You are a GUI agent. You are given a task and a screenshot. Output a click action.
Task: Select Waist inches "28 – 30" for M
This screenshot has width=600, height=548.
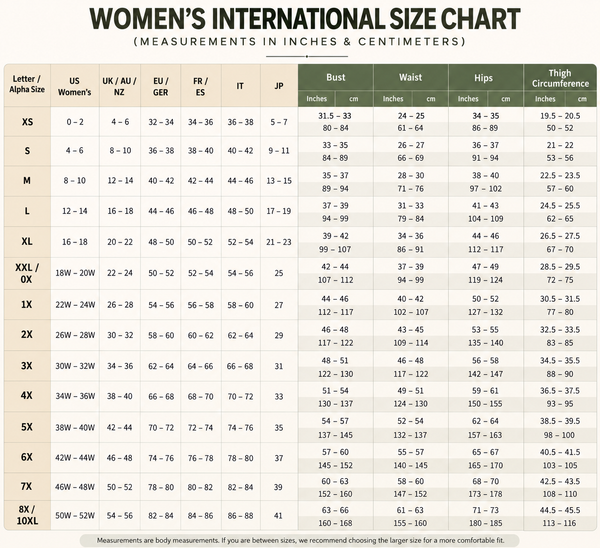click(x=411, y=176)
